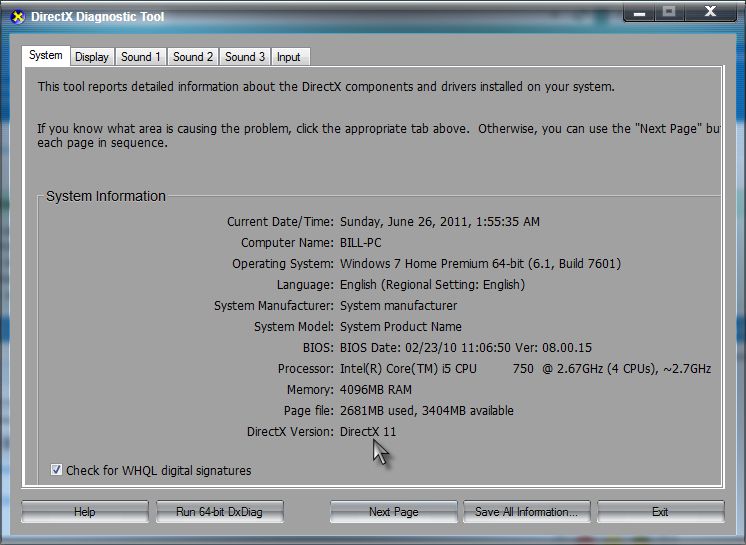Click the 'Language:' label
This screenshot has height=545, width=746.
click(x=305, y=284)
